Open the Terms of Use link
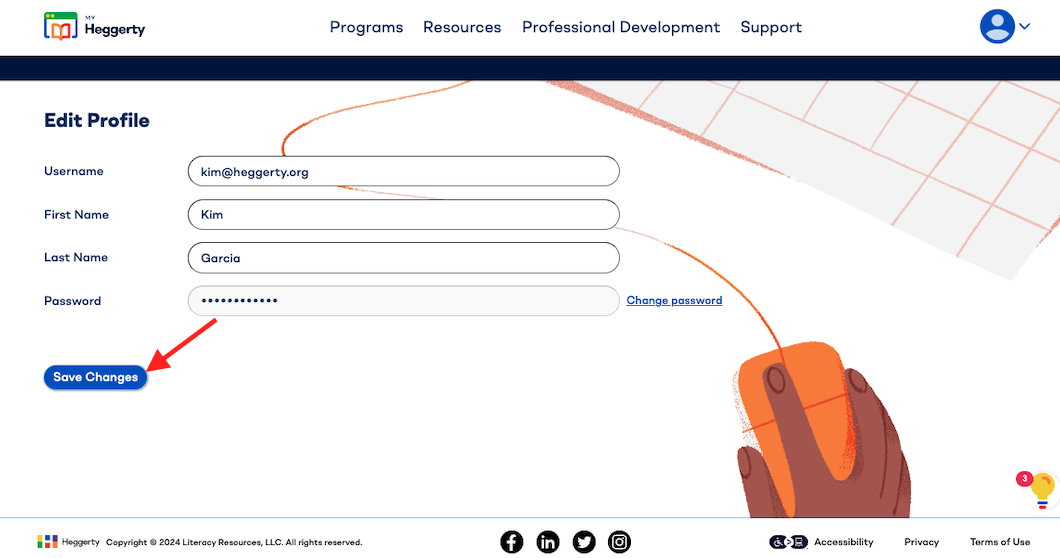1060x558 pixels. [x=1000, y=542]
